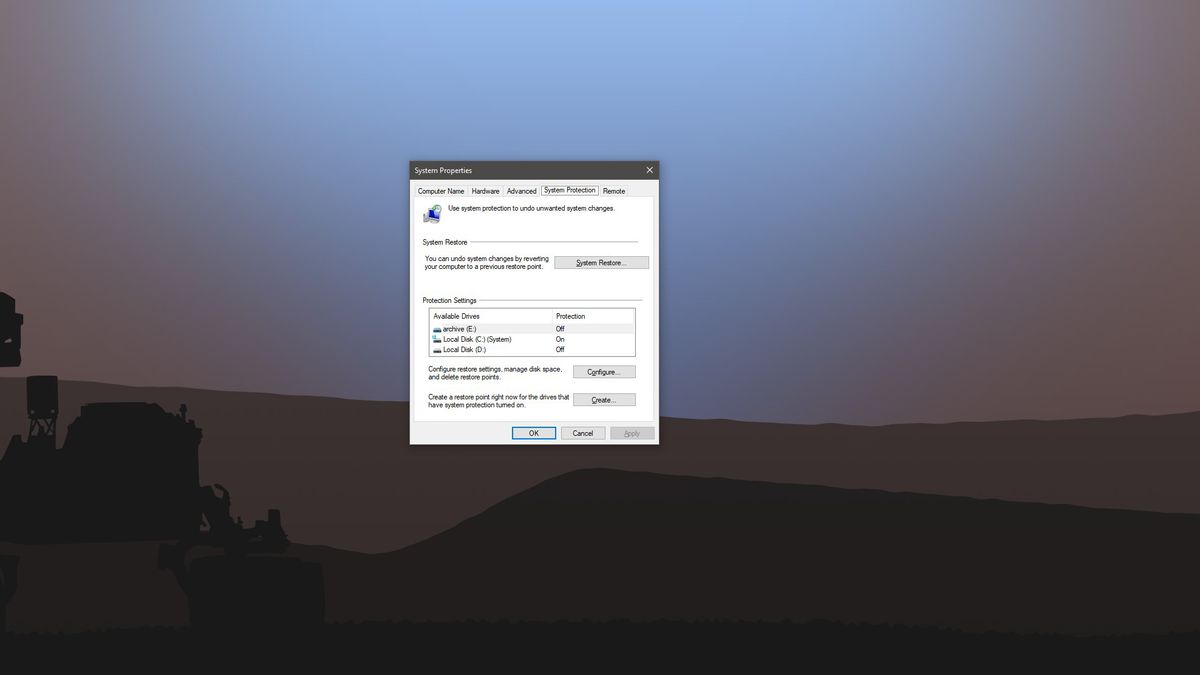This screenshot has width=1200, height=675.
Task: Open the Advanced tab
Action: pos(522,191)
